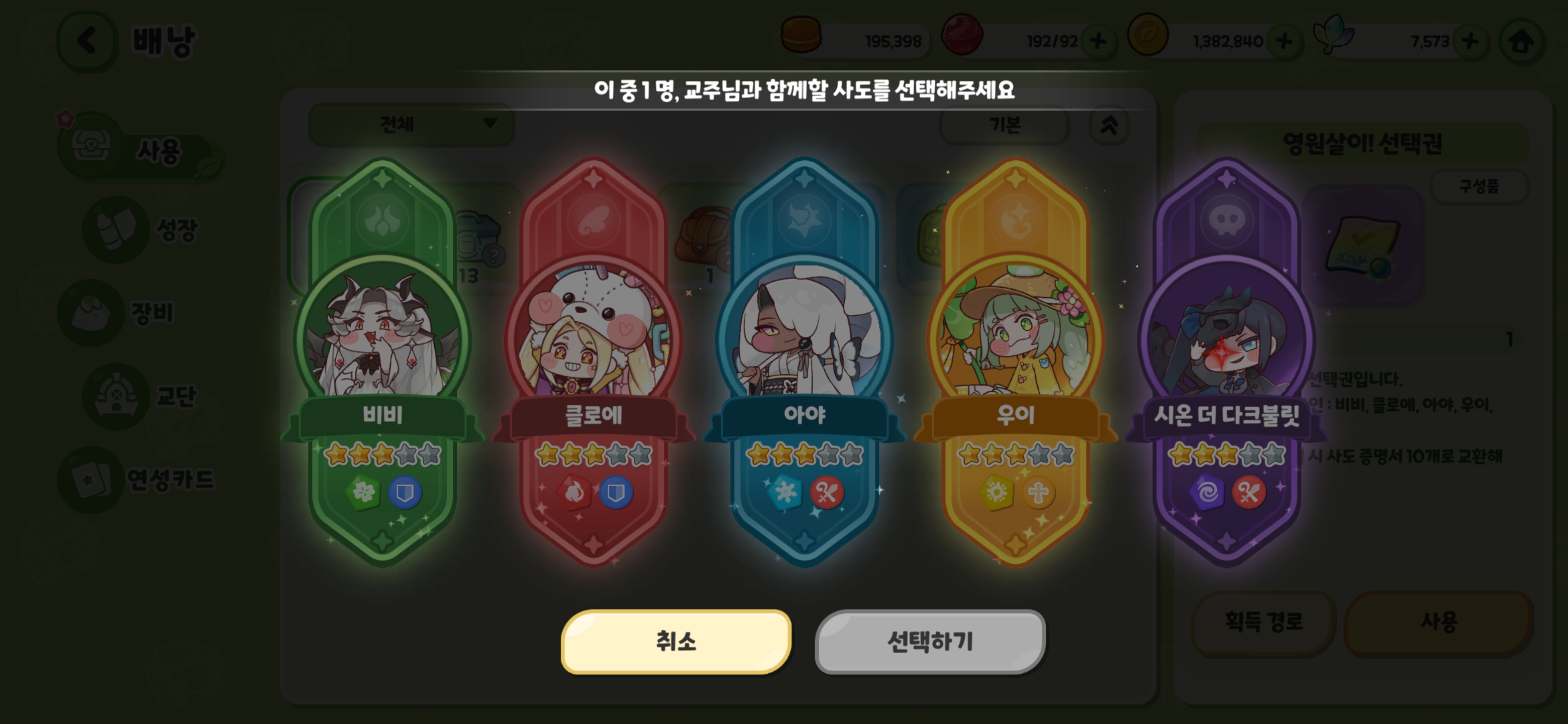Tap the skull element icon on purple card
1568x724 pixels.
[1227, 220]
